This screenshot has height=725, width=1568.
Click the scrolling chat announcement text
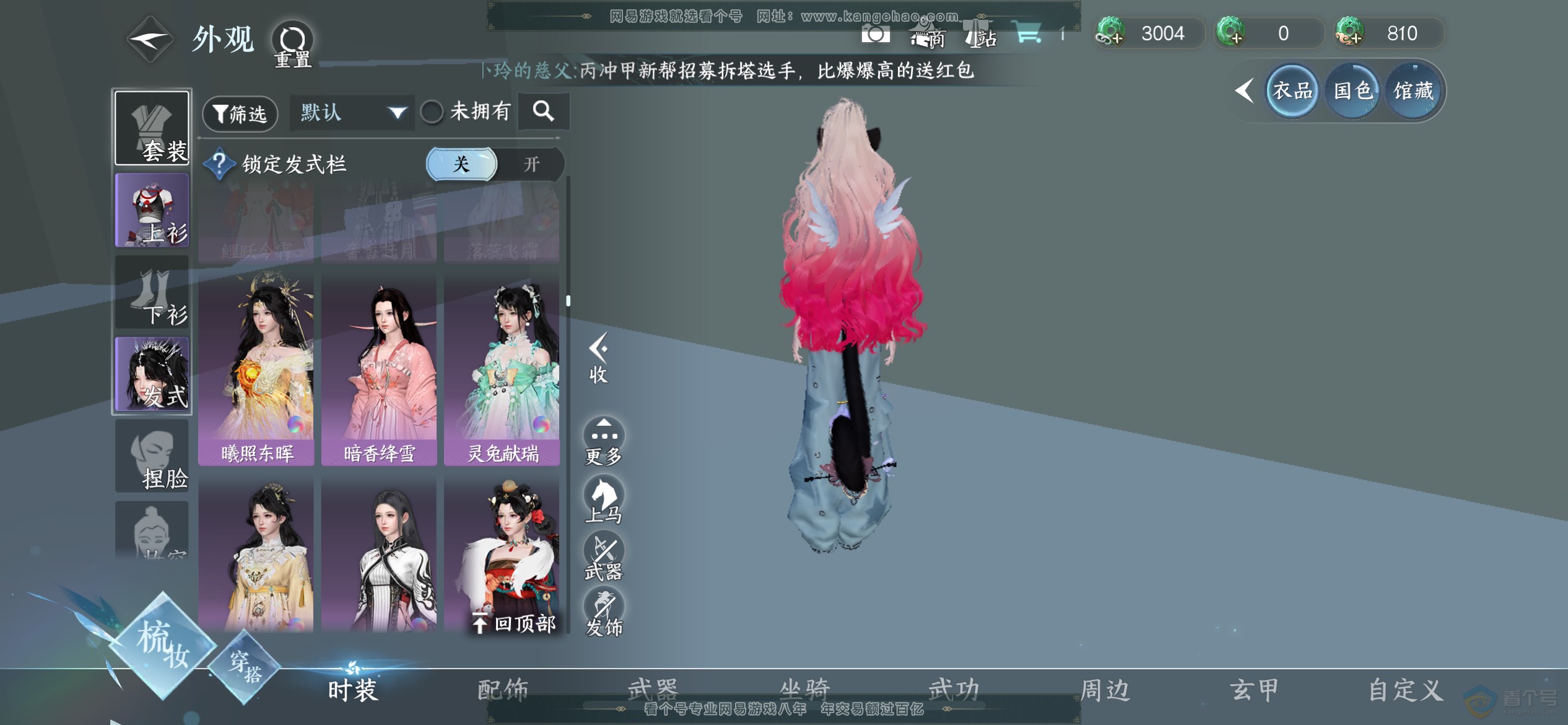coord(729,71)
